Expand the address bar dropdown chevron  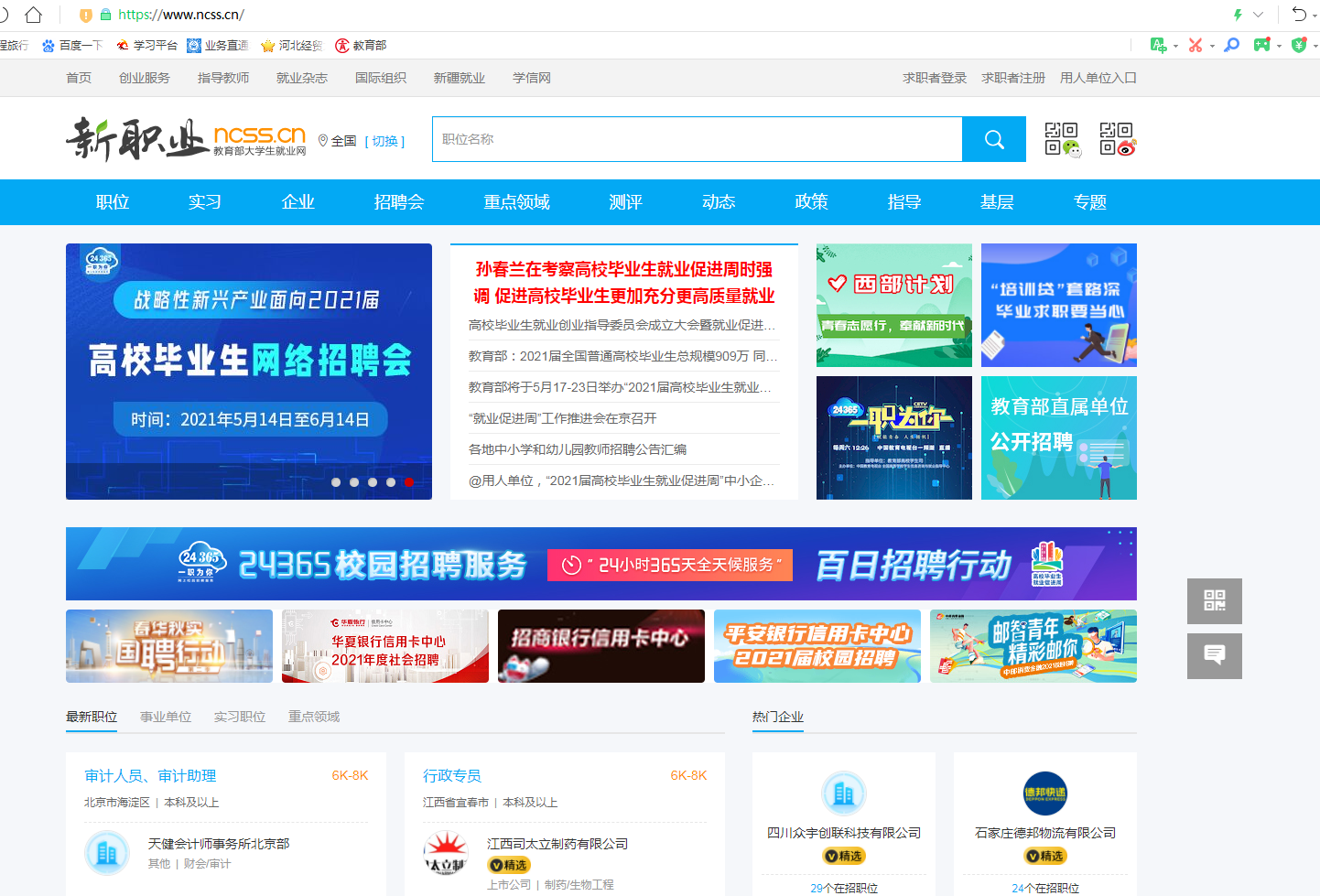(x=1258, y=15)
